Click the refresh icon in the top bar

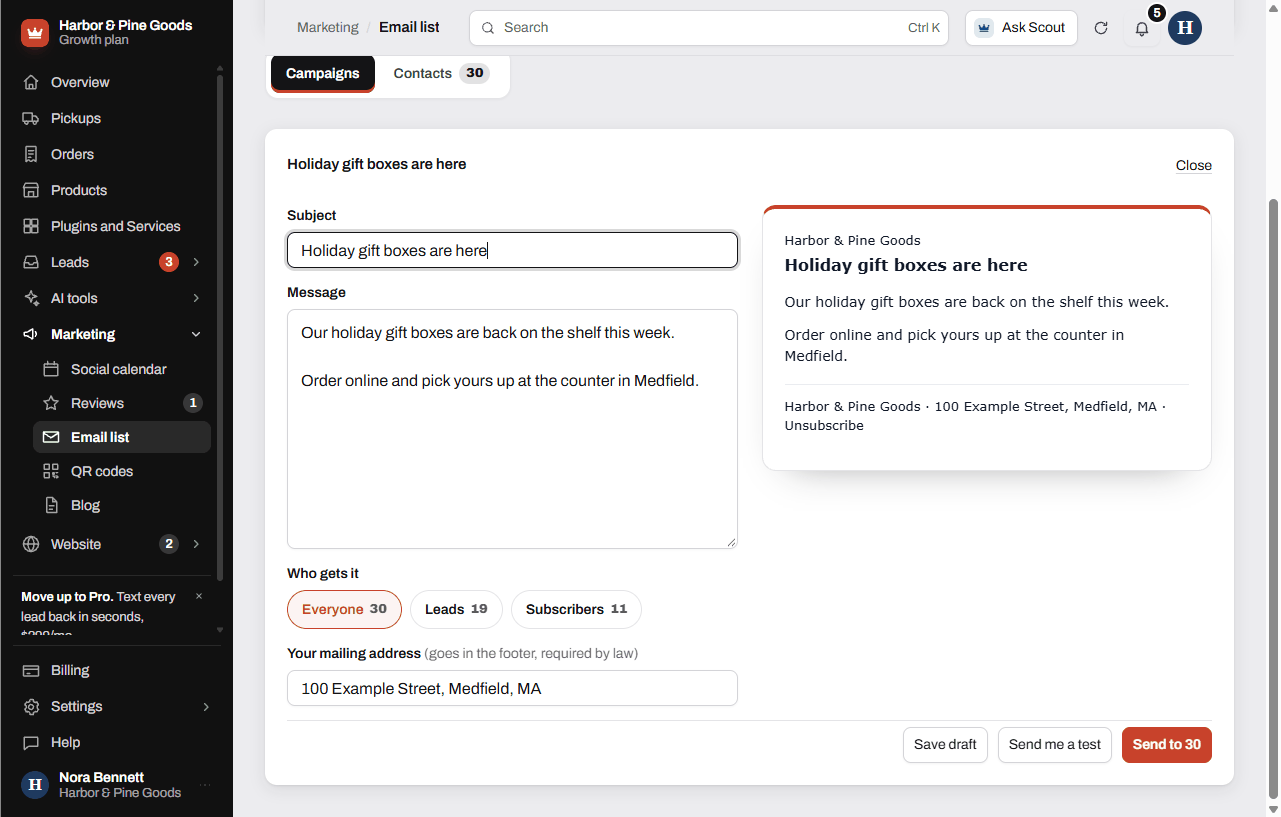point(1101,28)
